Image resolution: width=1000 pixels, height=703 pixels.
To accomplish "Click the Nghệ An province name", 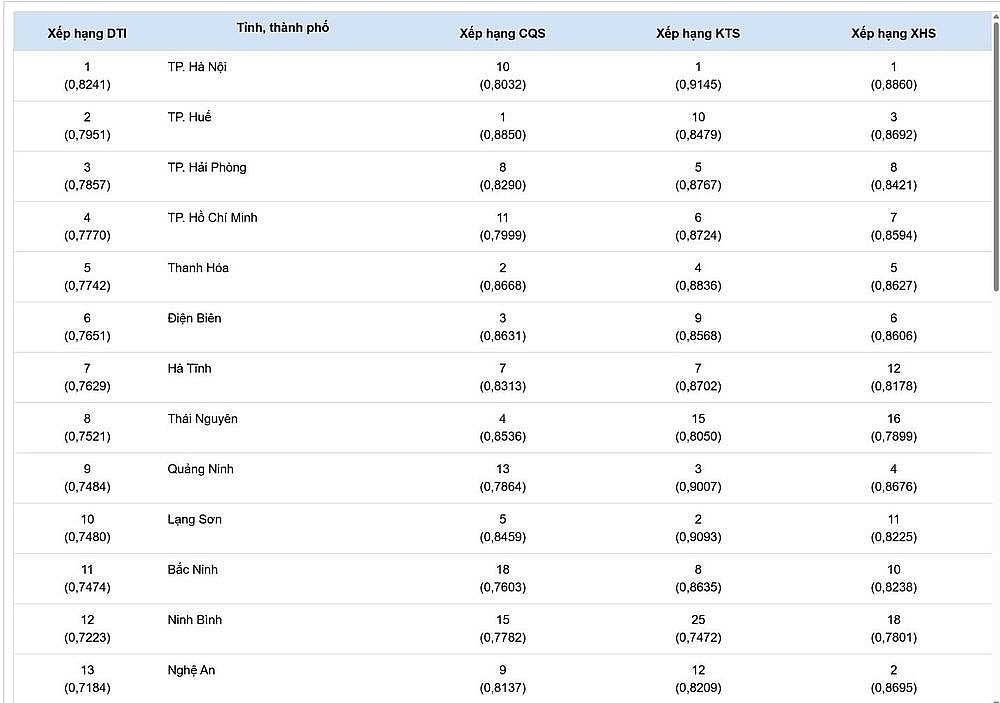I will pos(191,670).
